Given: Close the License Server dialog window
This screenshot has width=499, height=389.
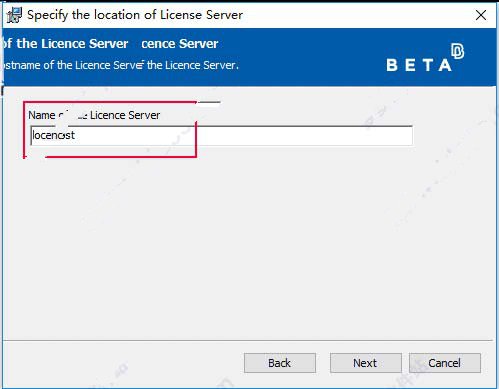Looking at the screenshot, I should pyautogui.click(x=481, y=15).
